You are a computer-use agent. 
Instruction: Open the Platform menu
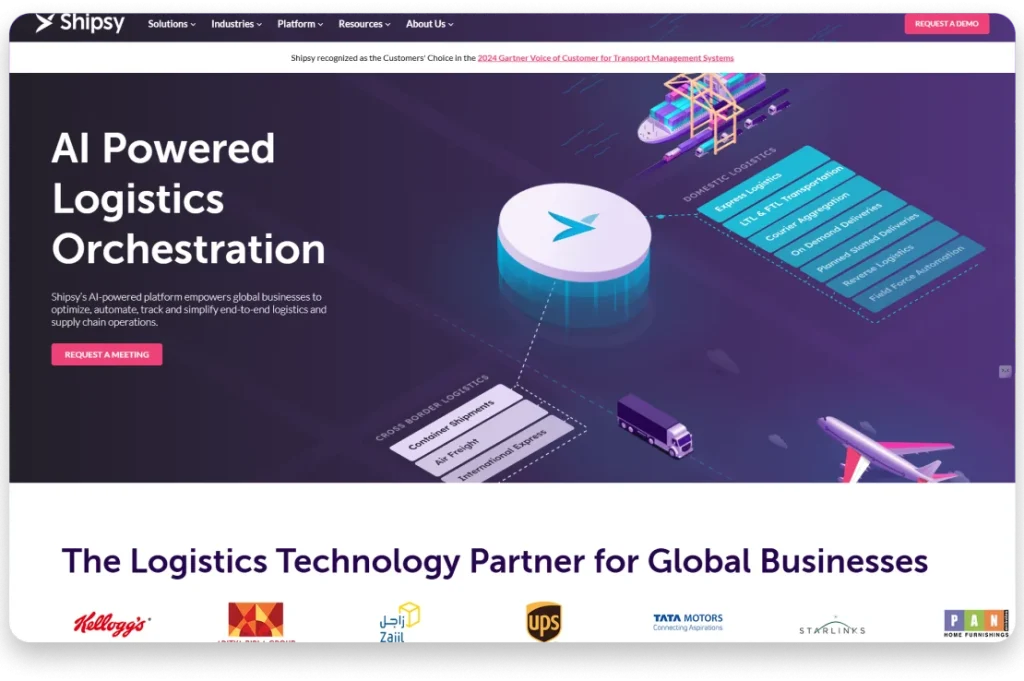pyautogui.click(x=300, y=24)
